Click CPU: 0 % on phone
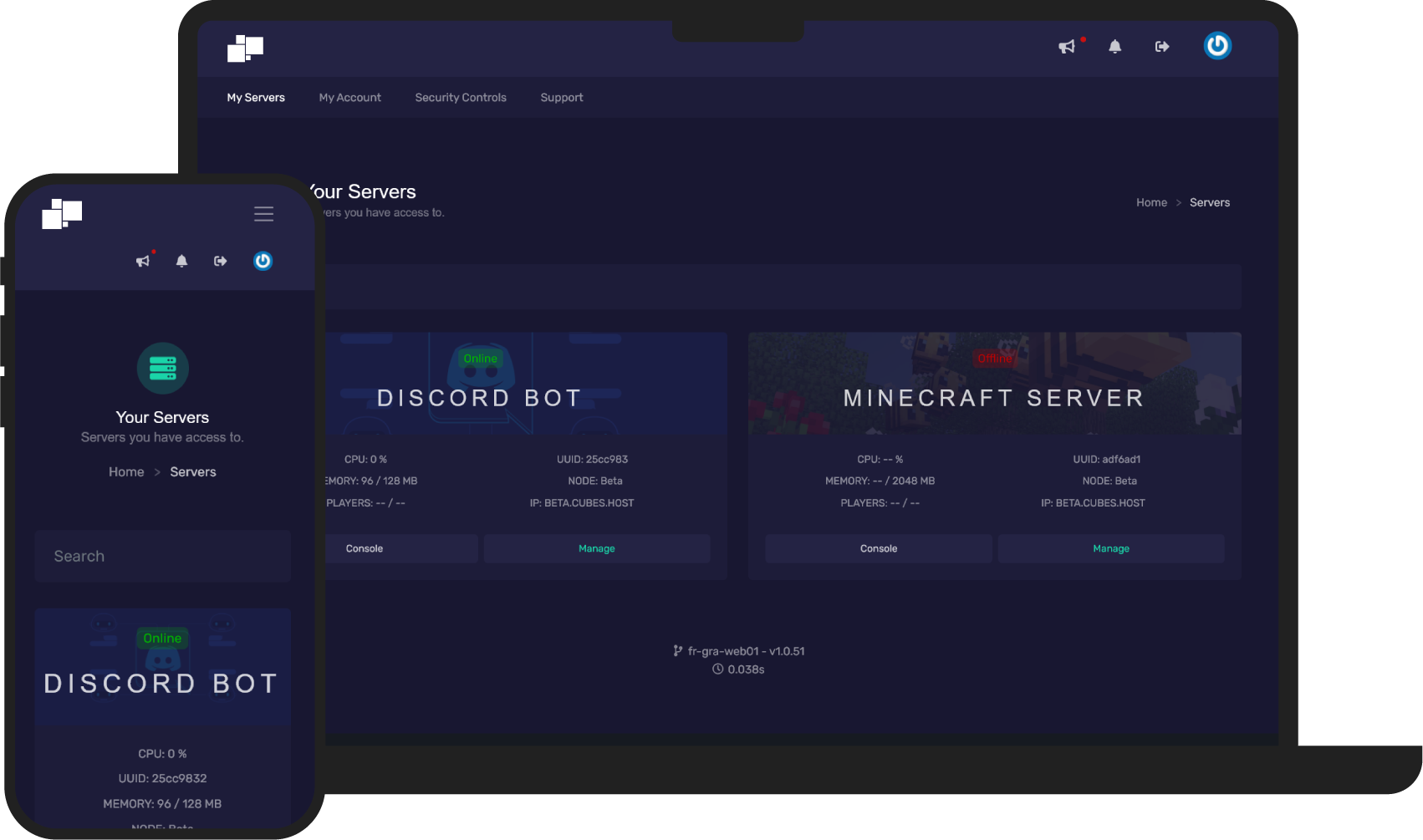Image resolution: width=1423 pixels, height=840 pixels. 163,754
